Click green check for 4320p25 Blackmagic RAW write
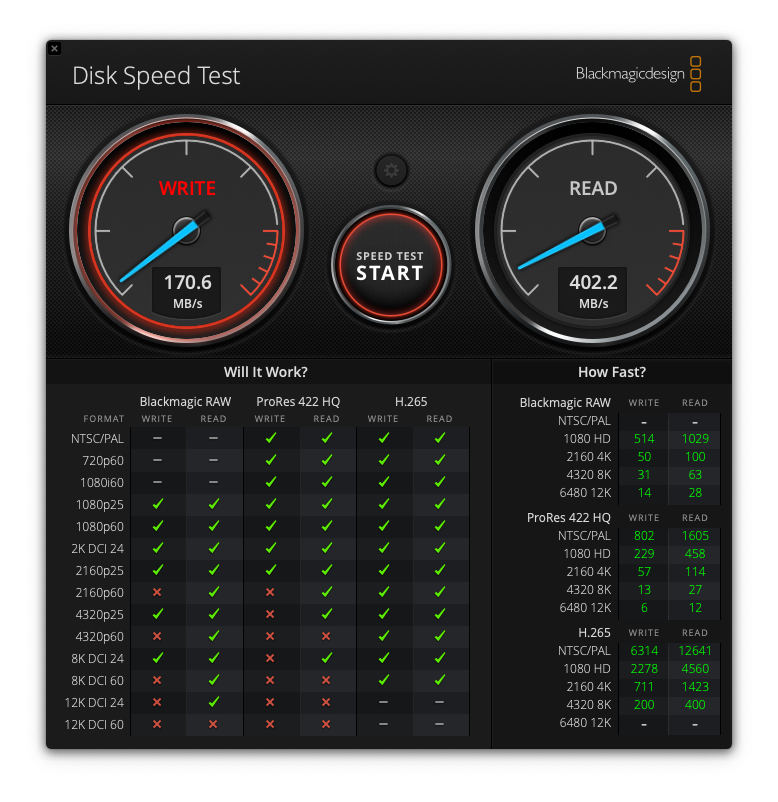Screen dimensions: 778x802 pos(158,613)
